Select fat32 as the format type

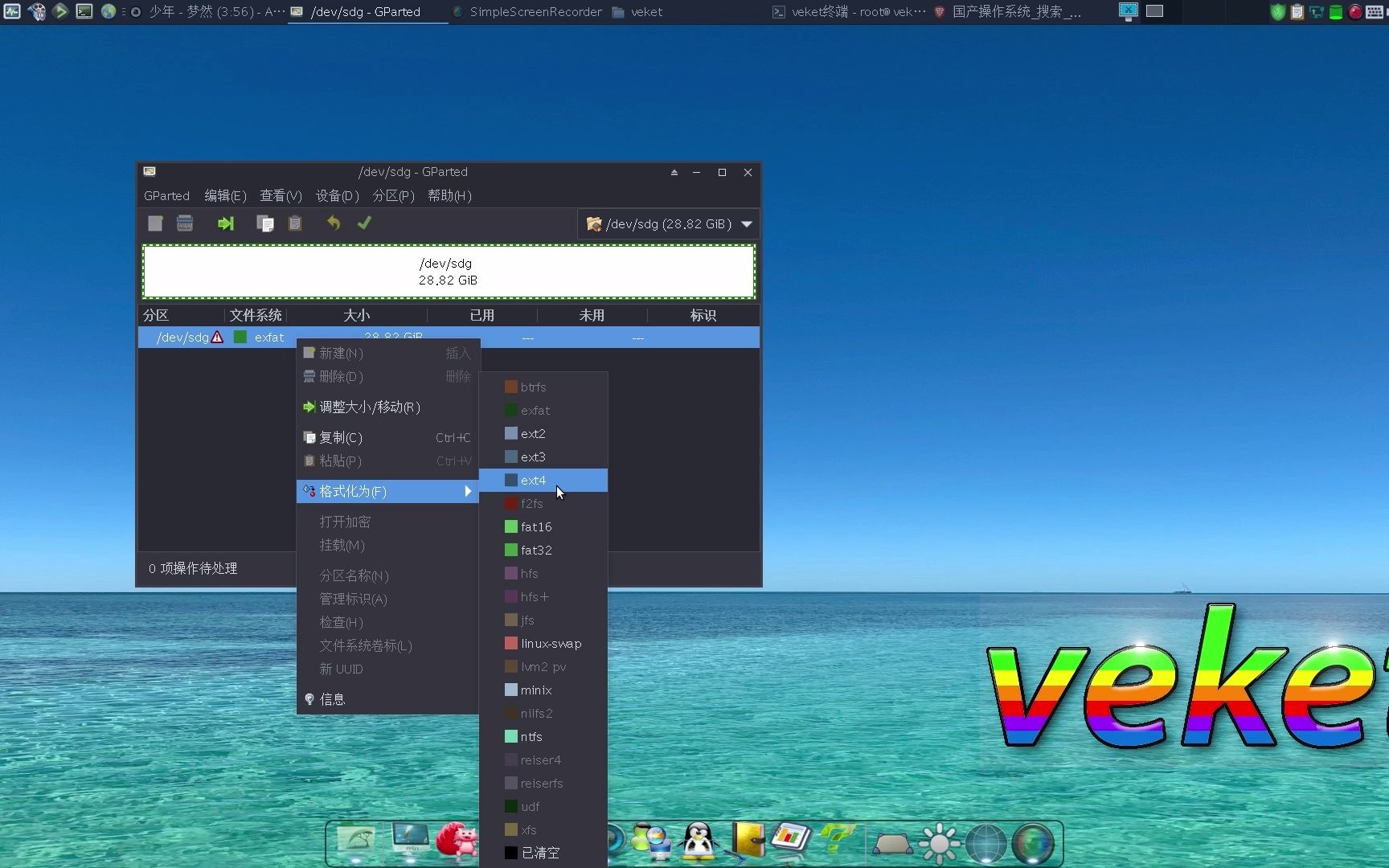tap(543, 551)
